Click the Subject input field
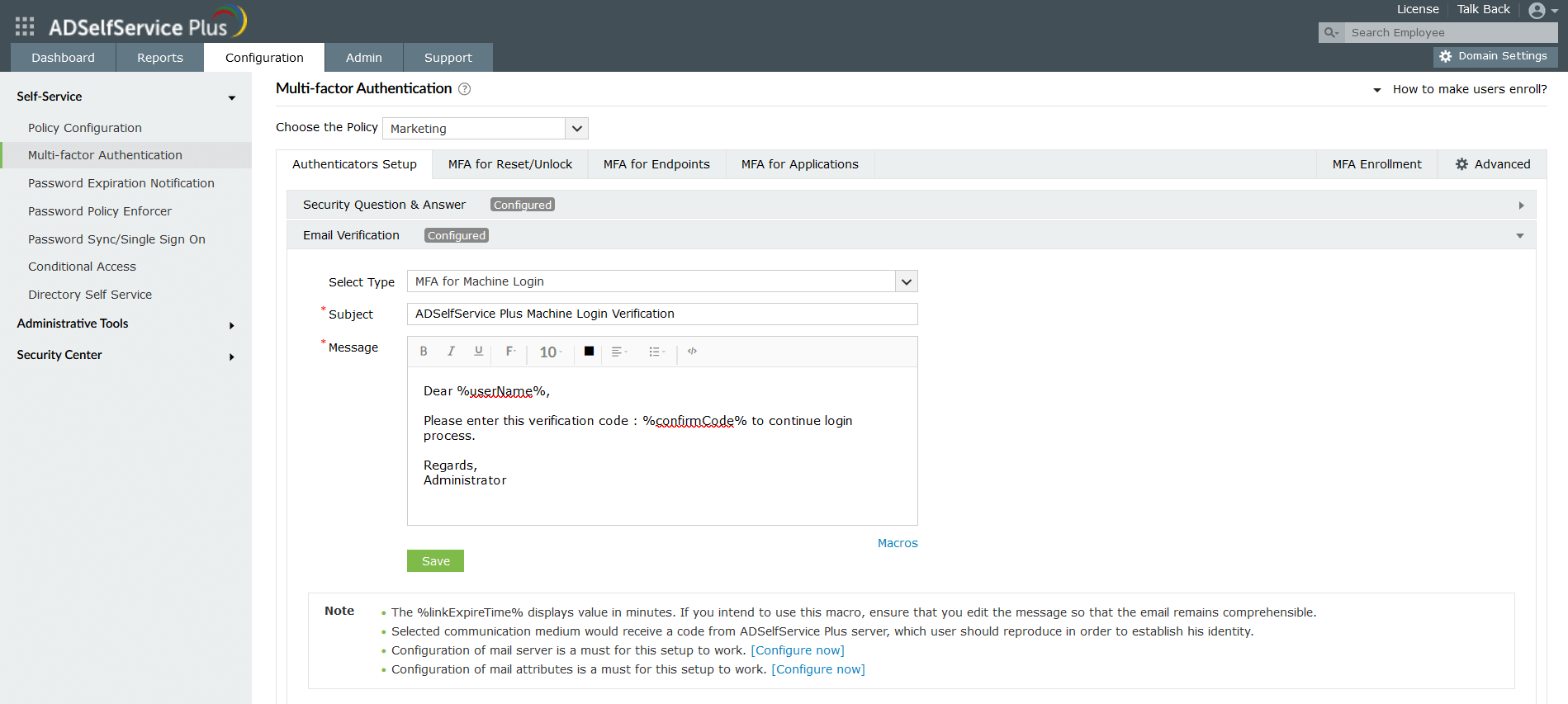 coord(662,314)
